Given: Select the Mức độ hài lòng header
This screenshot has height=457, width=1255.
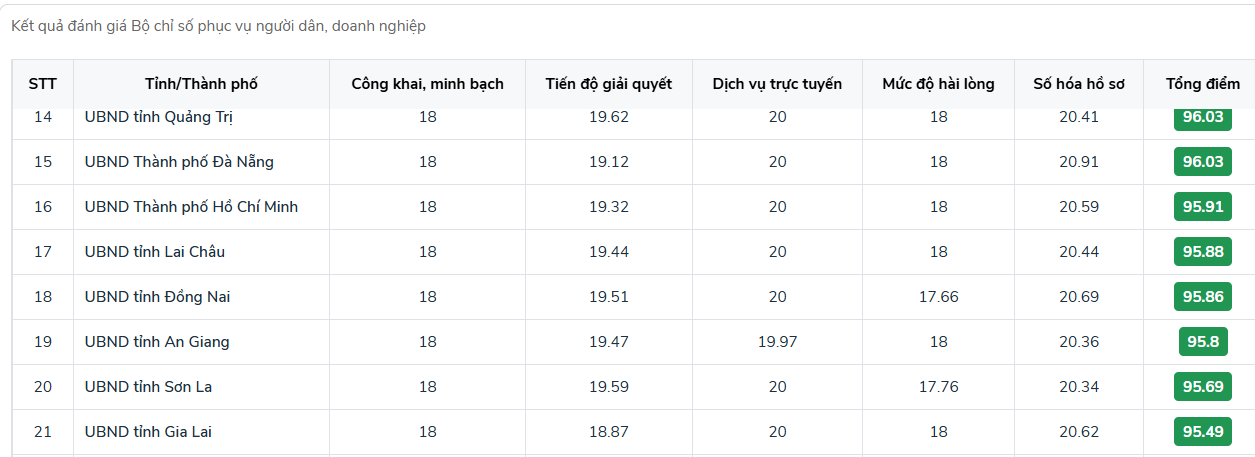Looking at the screenshot, I should [x=938, y=84].
